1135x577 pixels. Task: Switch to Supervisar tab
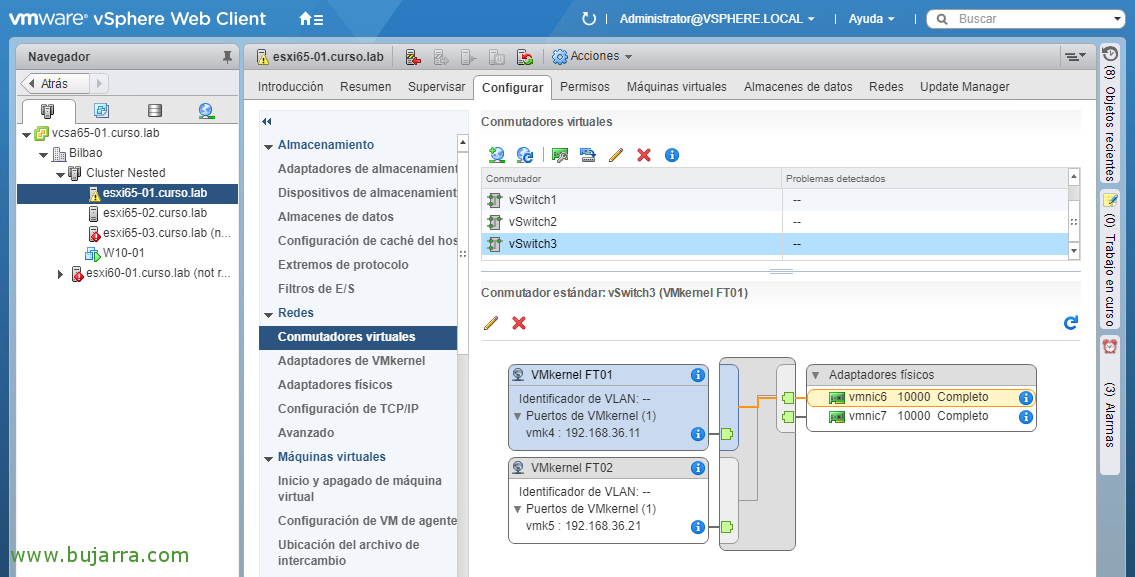coord(436,87)
